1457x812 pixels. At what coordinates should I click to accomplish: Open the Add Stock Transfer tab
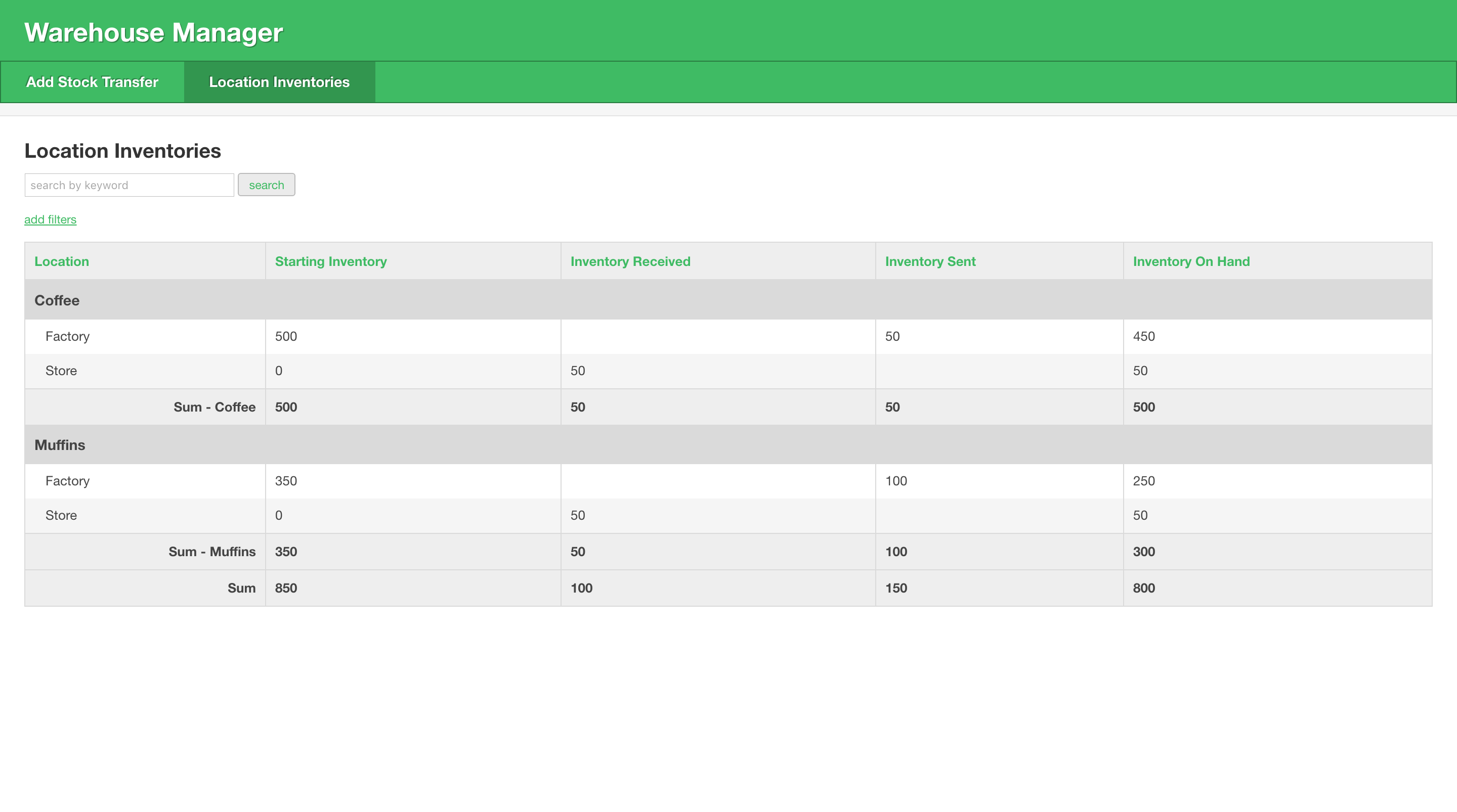click(92, 82)
